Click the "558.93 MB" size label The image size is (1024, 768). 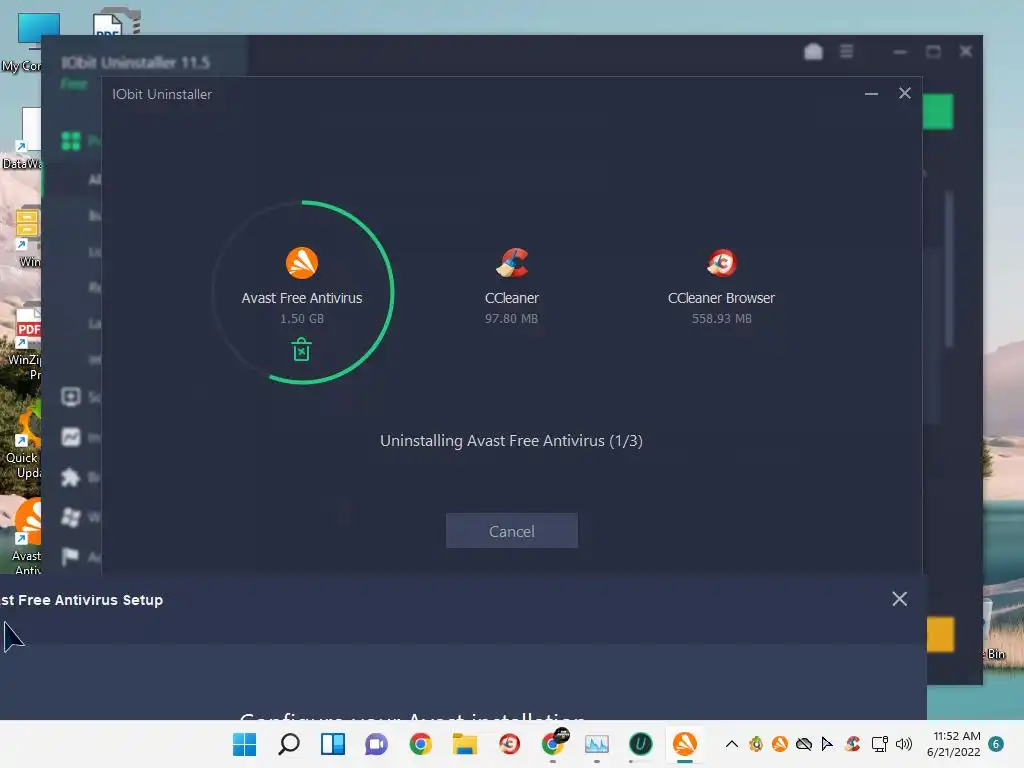coord(722,319)
